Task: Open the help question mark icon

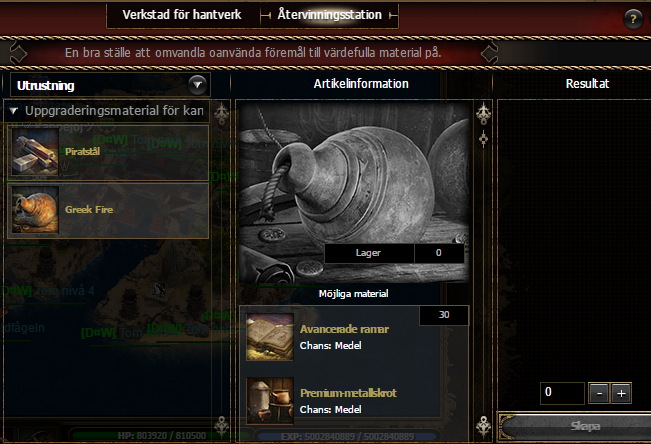Action: (x=633, y=19)
